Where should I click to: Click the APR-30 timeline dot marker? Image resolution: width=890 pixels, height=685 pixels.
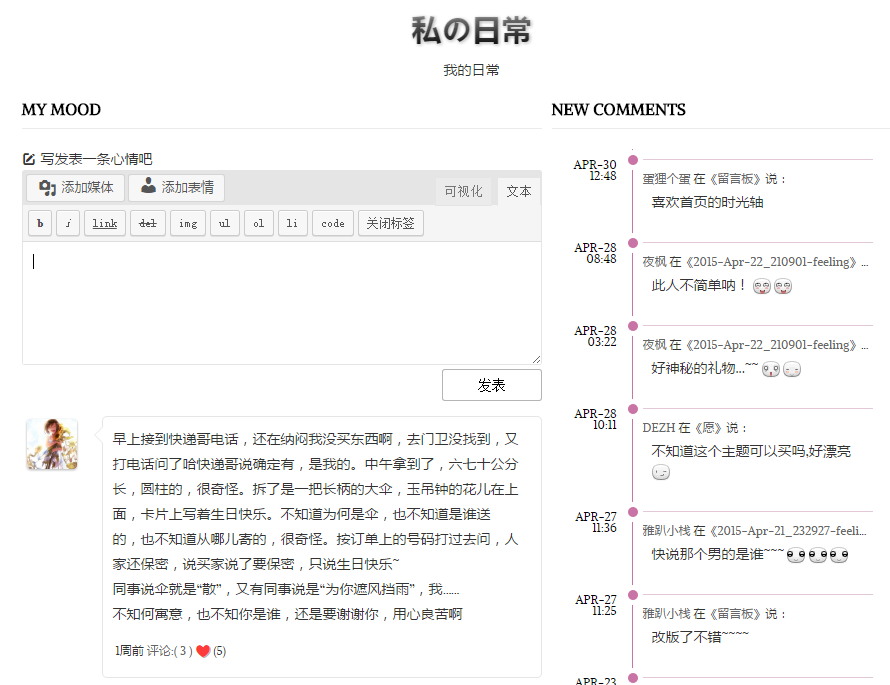pyautogui.click(x=633, y=160)
